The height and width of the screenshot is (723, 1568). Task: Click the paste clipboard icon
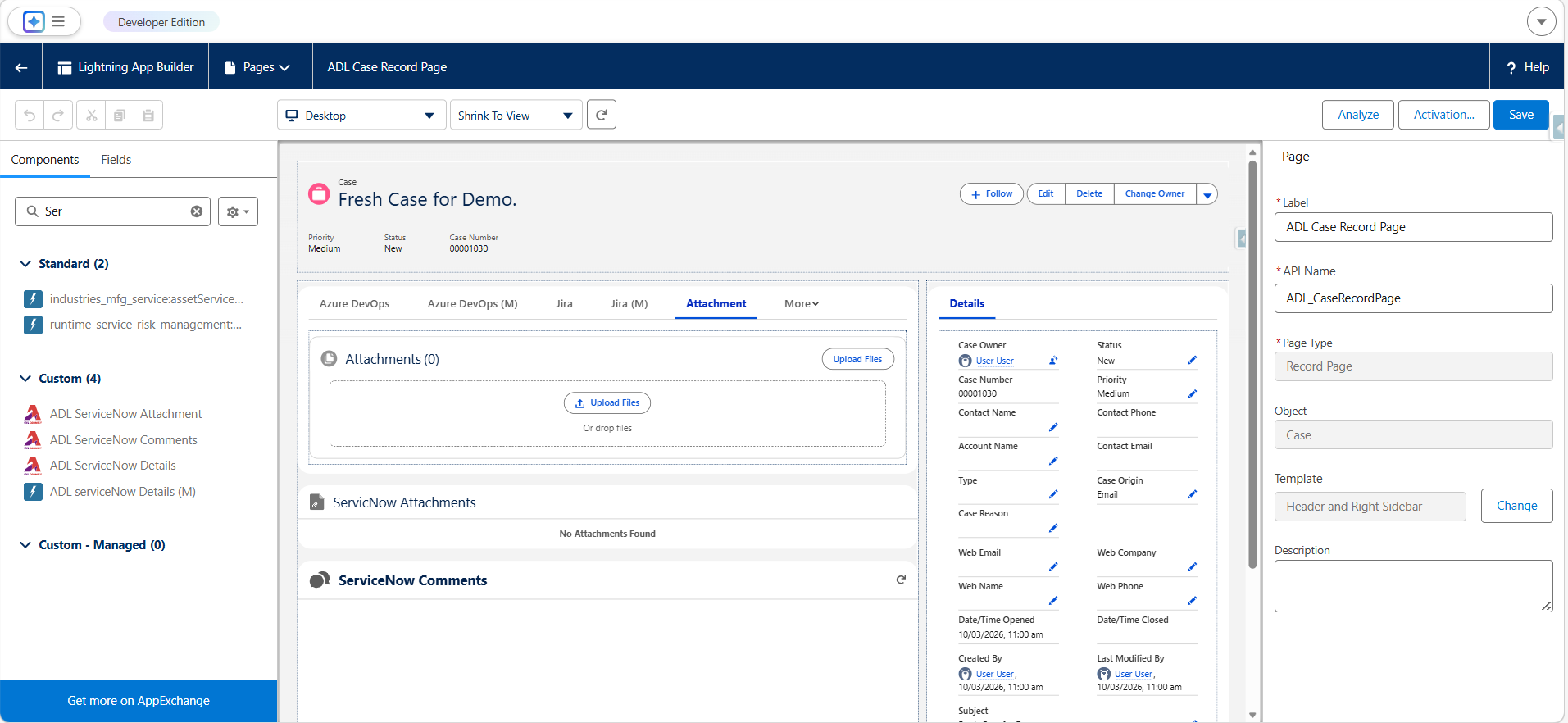click(148, 116)
